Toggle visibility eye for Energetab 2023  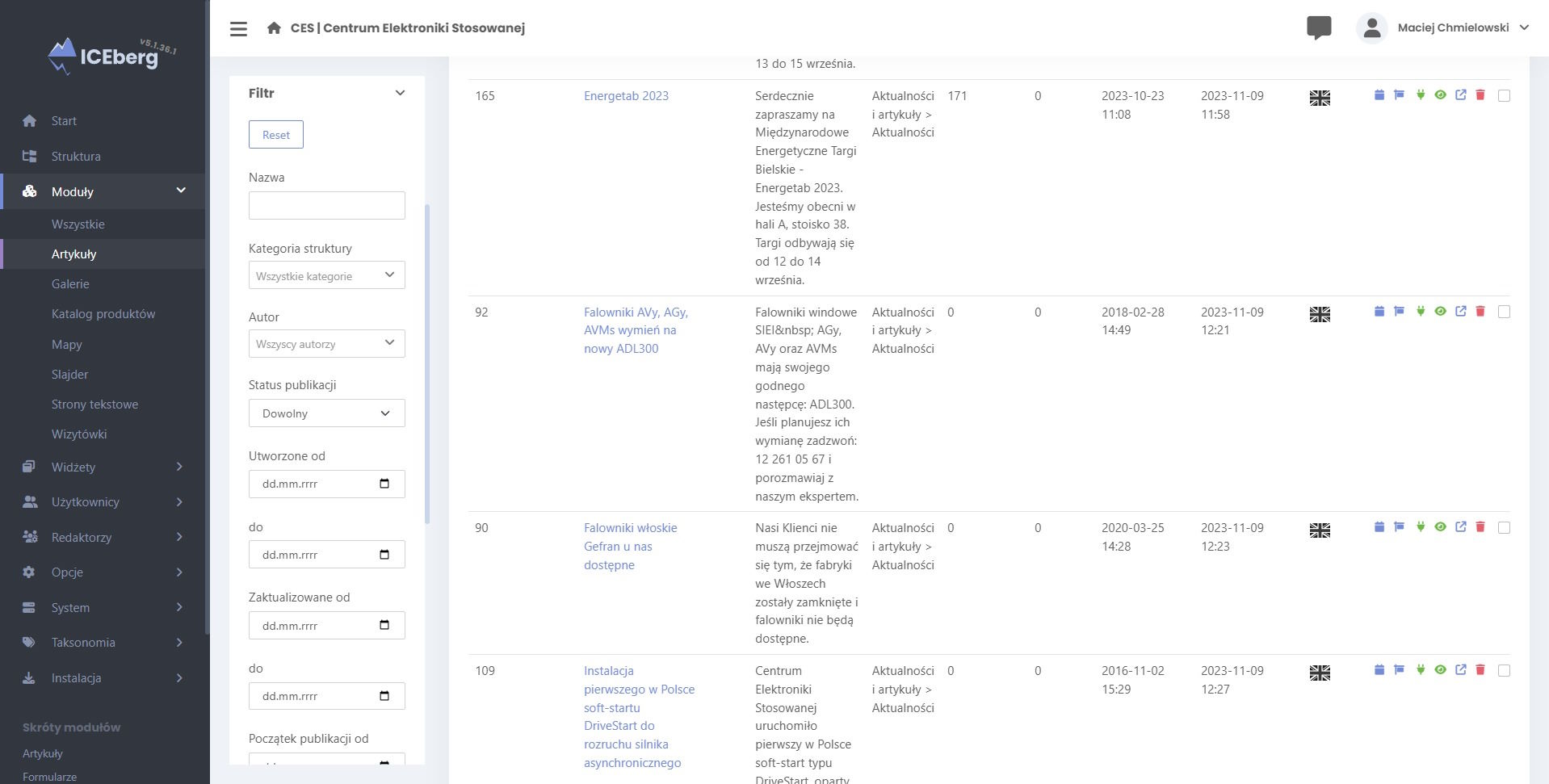coord(1440,95)
